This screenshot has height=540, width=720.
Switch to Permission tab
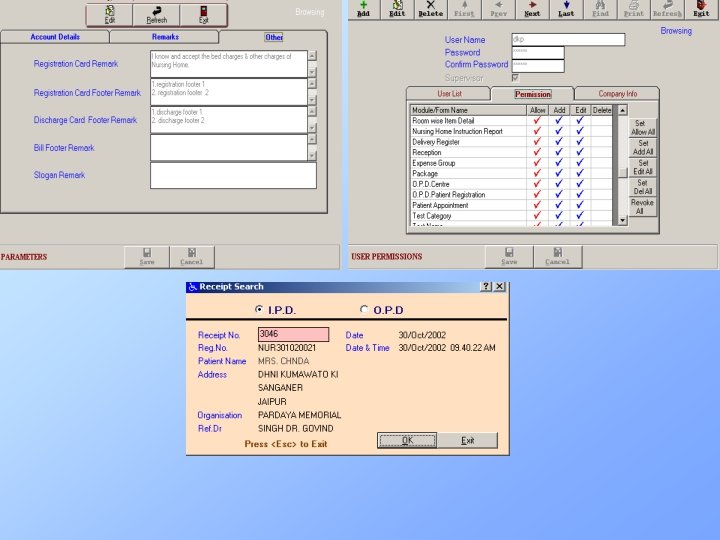533,94
